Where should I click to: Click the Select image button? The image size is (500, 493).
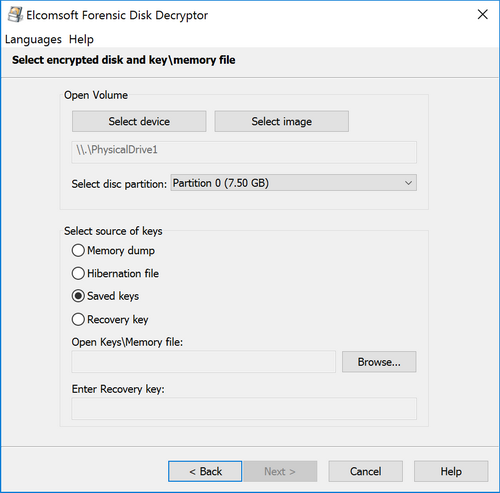(282, 121)
